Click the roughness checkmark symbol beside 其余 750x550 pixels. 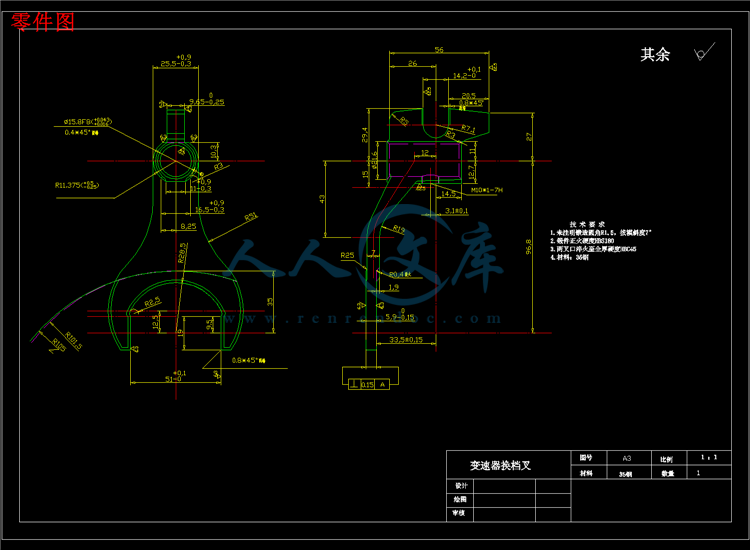click(x=704, y=52)
